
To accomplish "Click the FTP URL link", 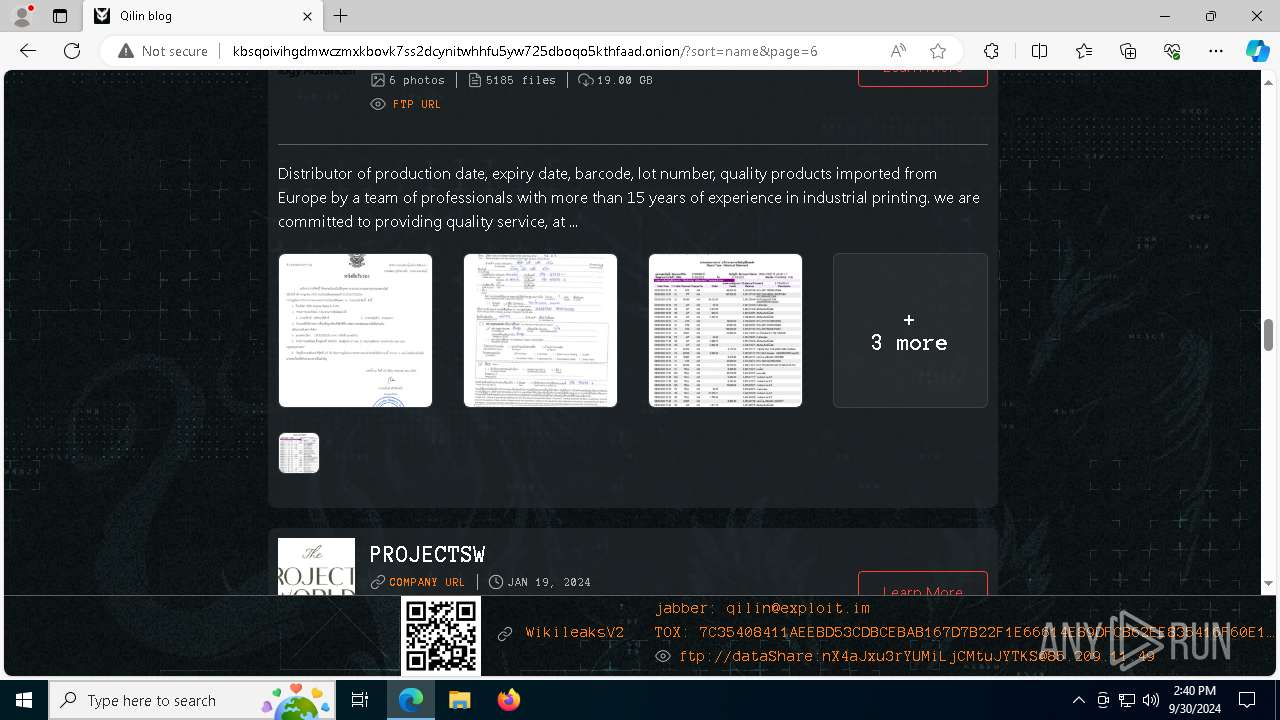I will [x=416, y=104].
